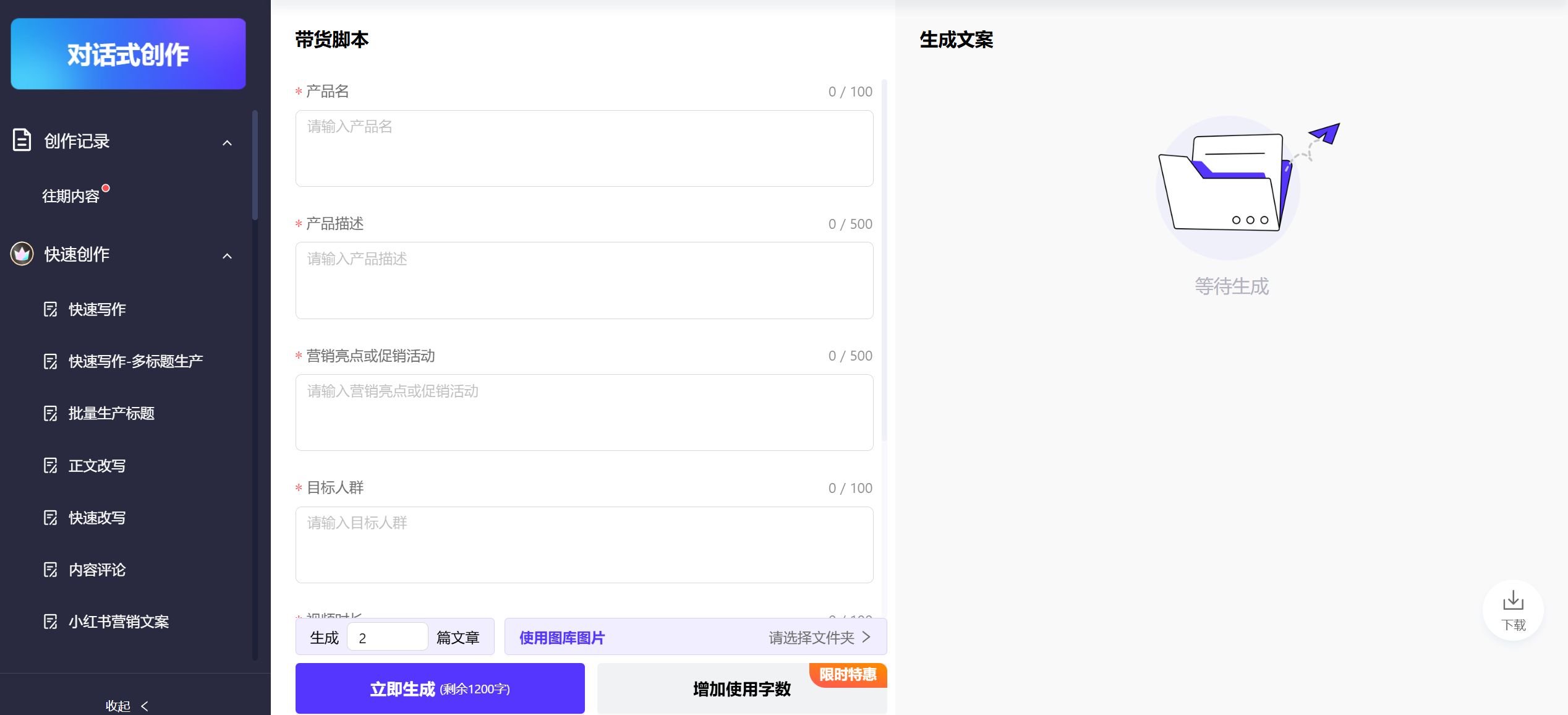The width and height of the screenshot is (1568, 715).
Task: Click the icon beside 批量生产标题
Action: tap(51, 413)
